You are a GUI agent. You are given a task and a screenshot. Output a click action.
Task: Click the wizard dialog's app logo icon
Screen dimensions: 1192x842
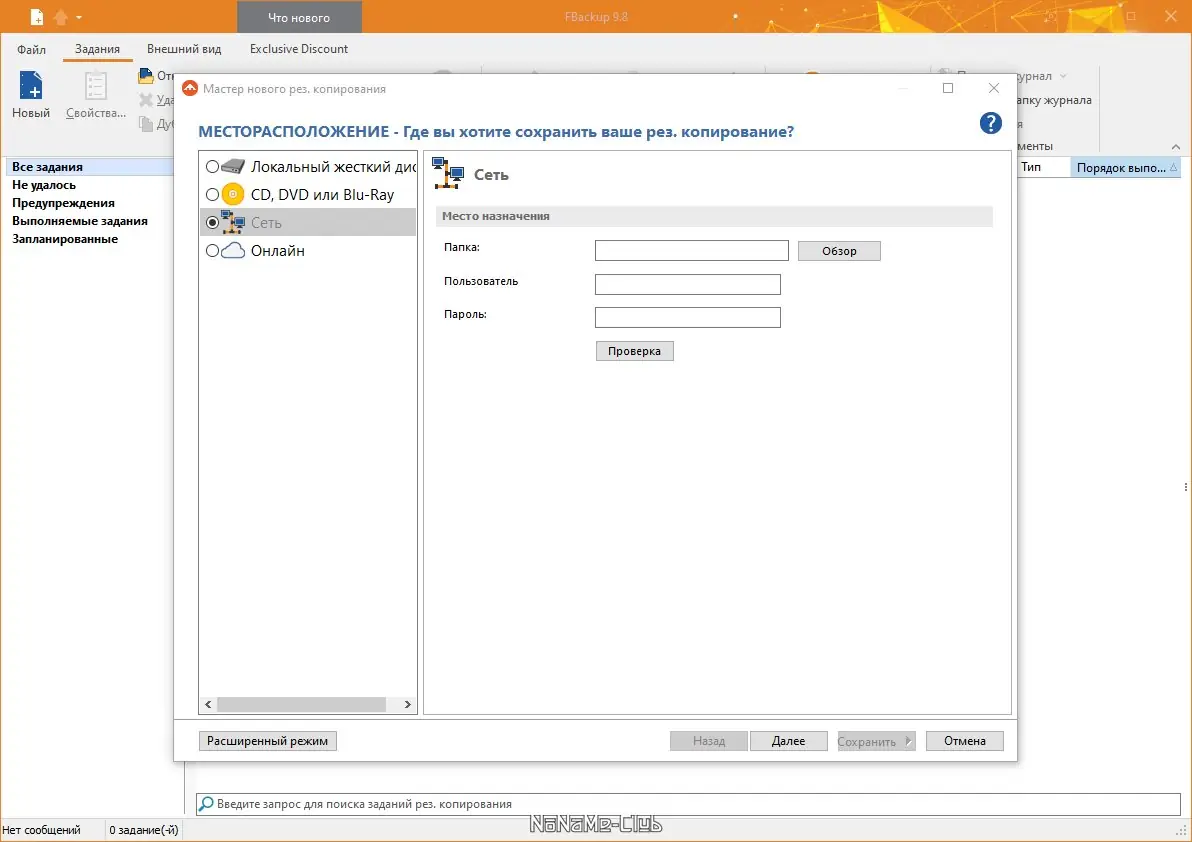point(190,88)
